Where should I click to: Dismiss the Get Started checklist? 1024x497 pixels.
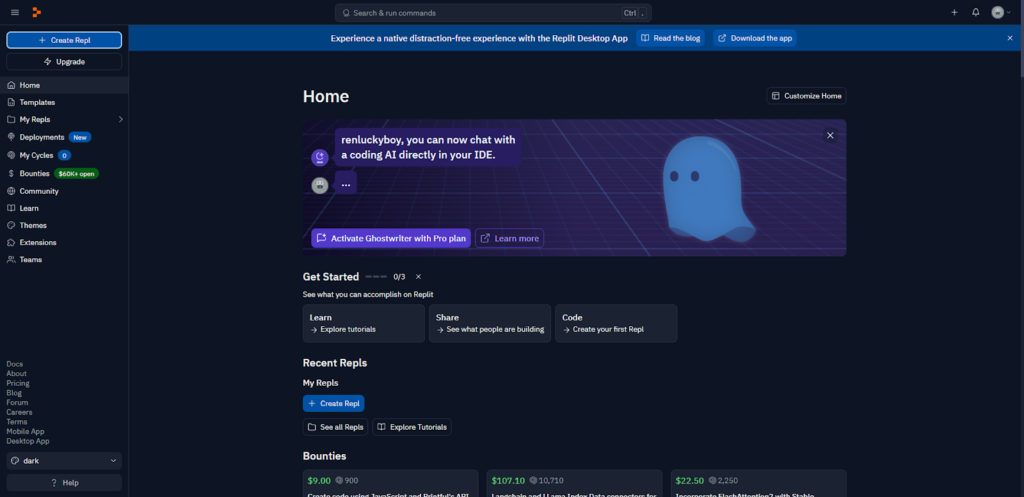pyautogui.click(x=418, y=277)
